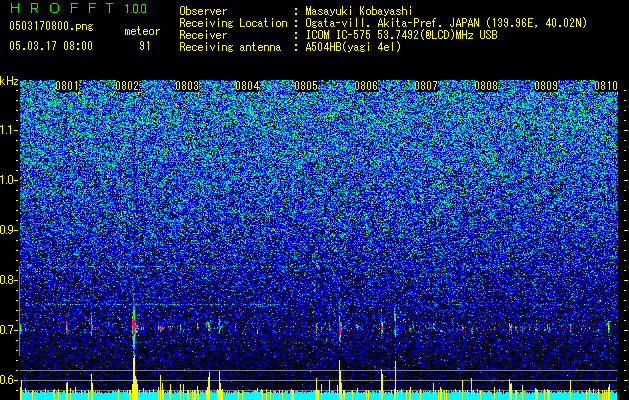Click the meteor label

click(x=142, y=31)
